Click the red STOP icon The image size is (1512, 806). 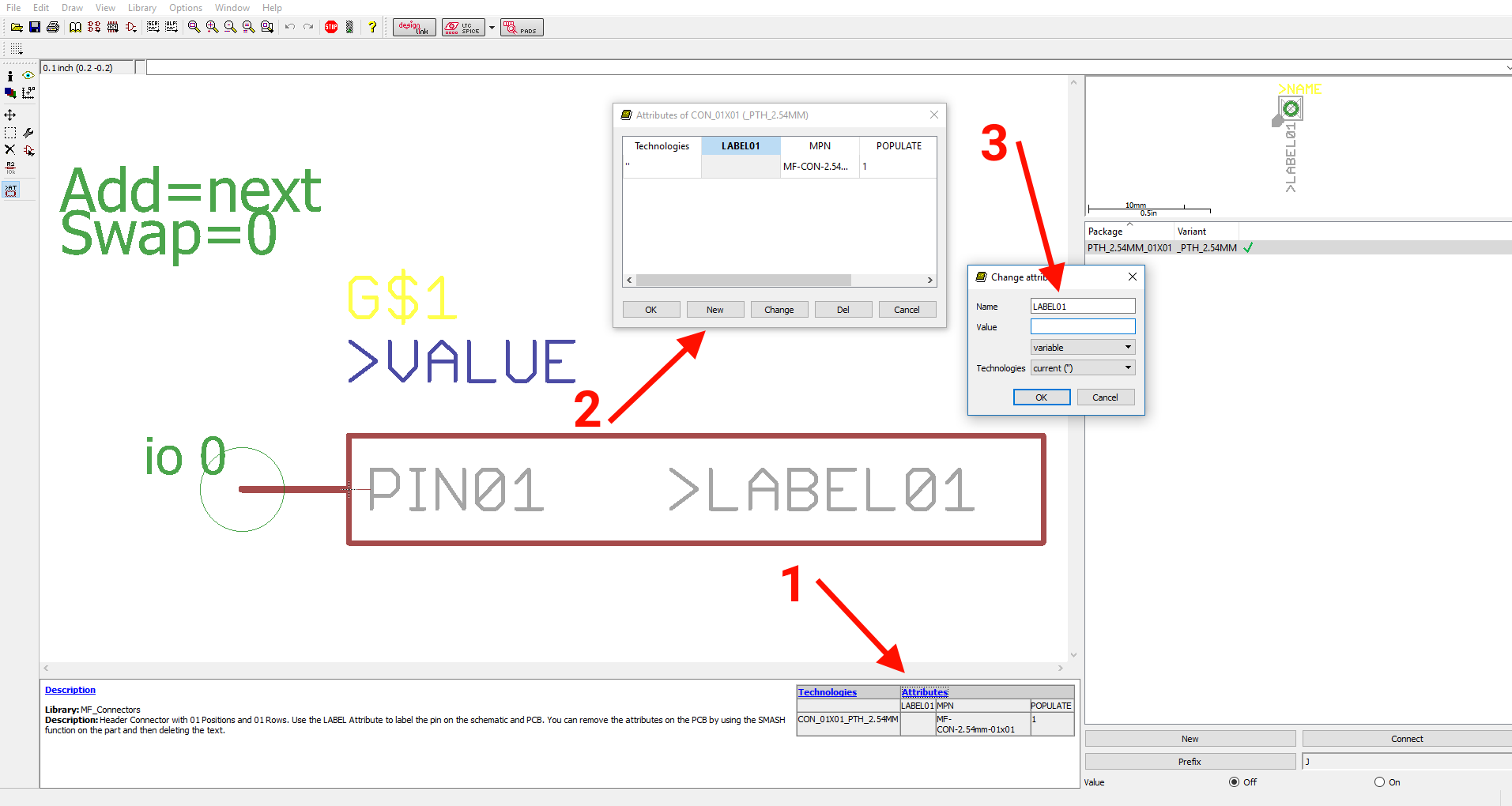click(x=331, y=27)
